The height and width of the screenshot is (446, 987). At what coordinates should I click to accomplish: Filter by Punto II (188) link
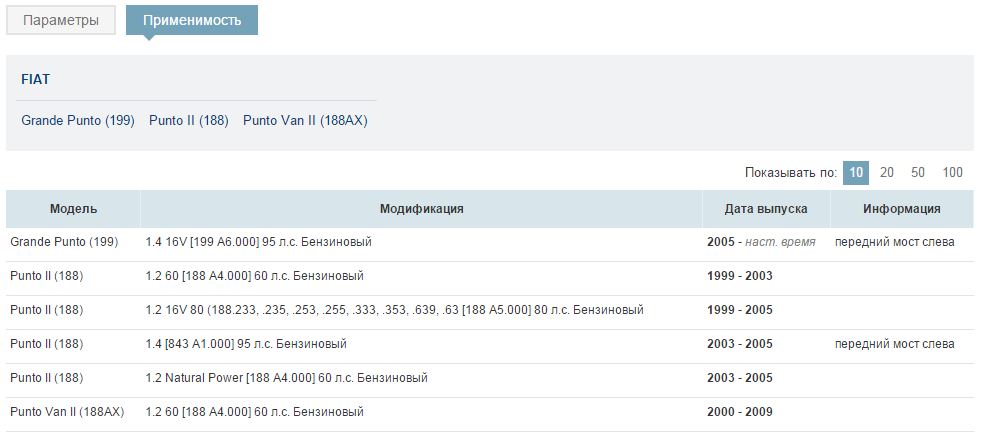click(x=189, y=120)
